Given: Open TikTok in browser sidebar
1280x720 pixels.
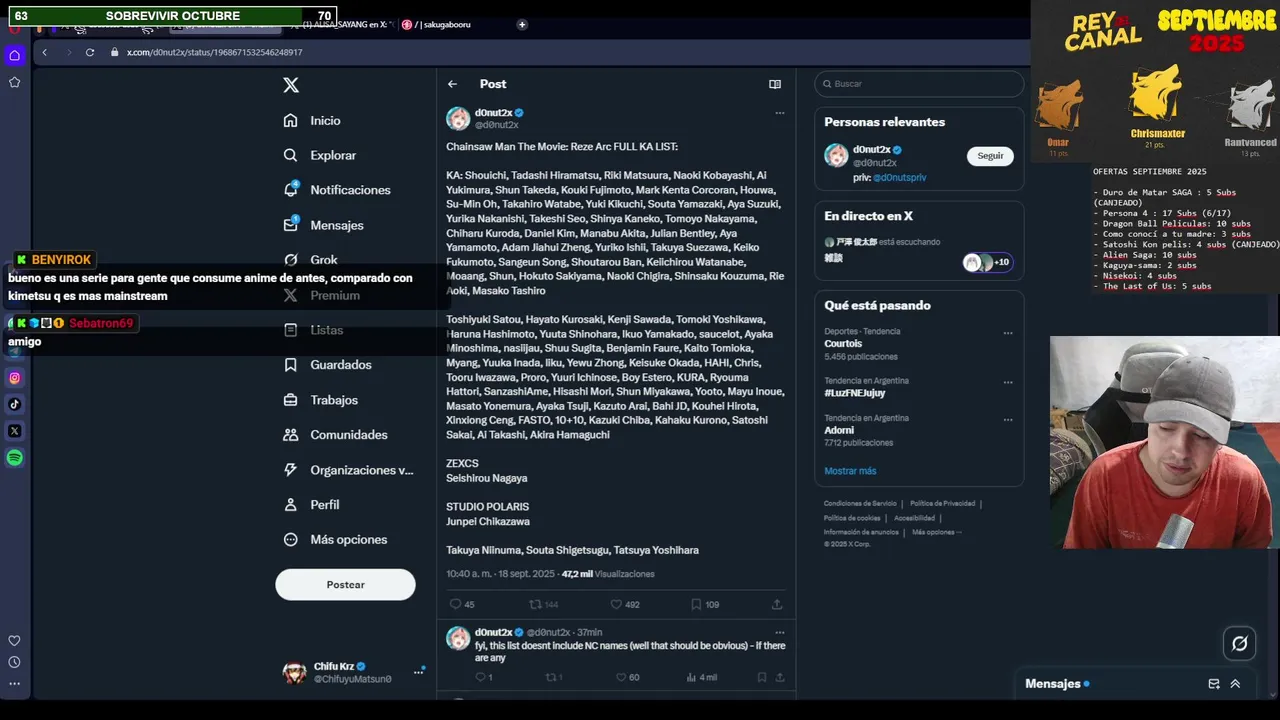Looking at the screenshot, I should [14, 404].
